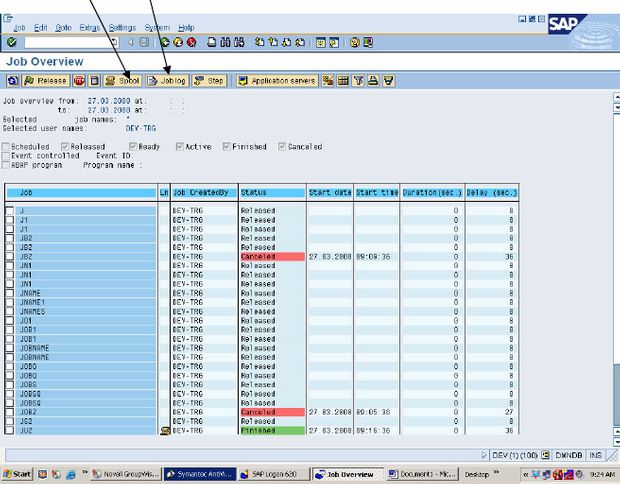Toggle the Released checkbox
Screen dimensions: 620x484
click(65, 147)
